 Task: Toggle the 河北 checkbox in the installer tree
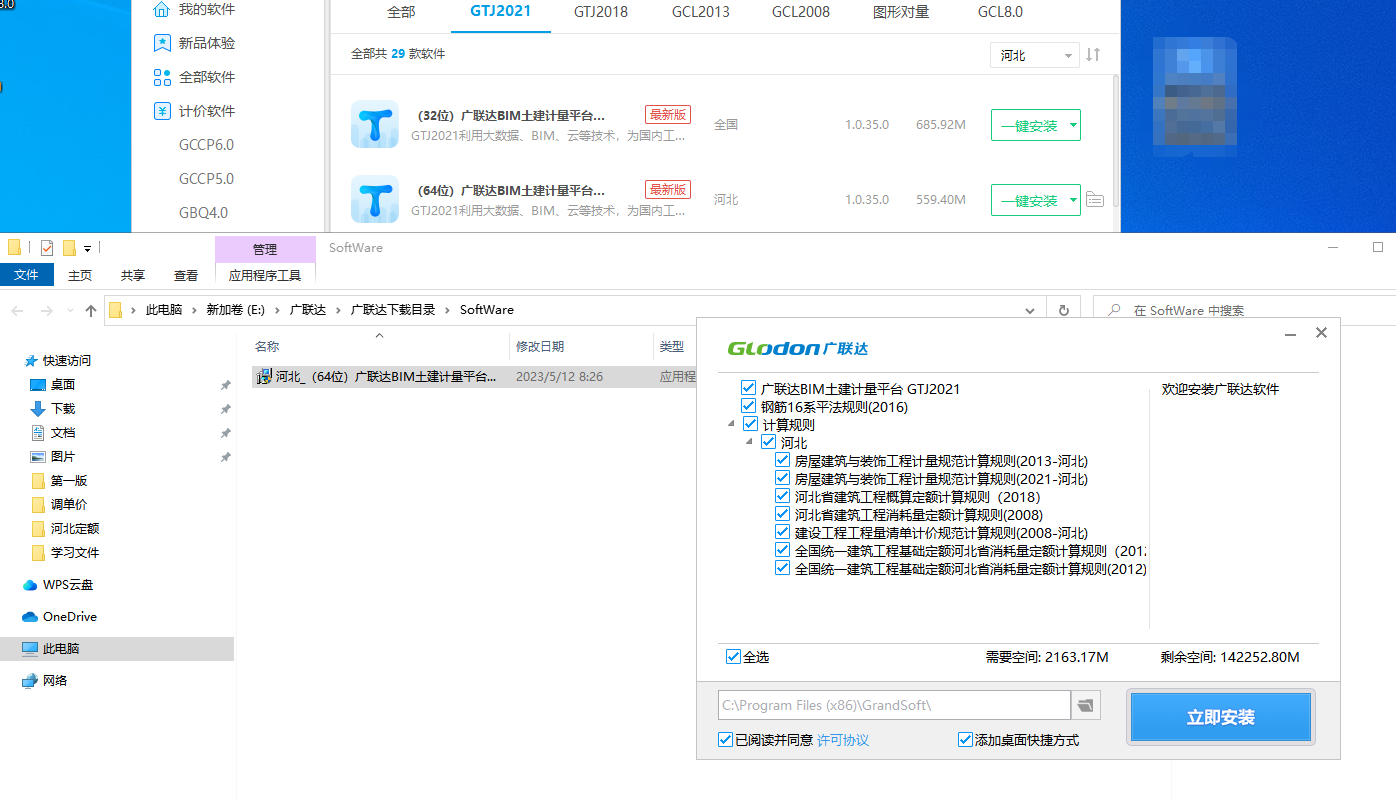tap(768, 442)
